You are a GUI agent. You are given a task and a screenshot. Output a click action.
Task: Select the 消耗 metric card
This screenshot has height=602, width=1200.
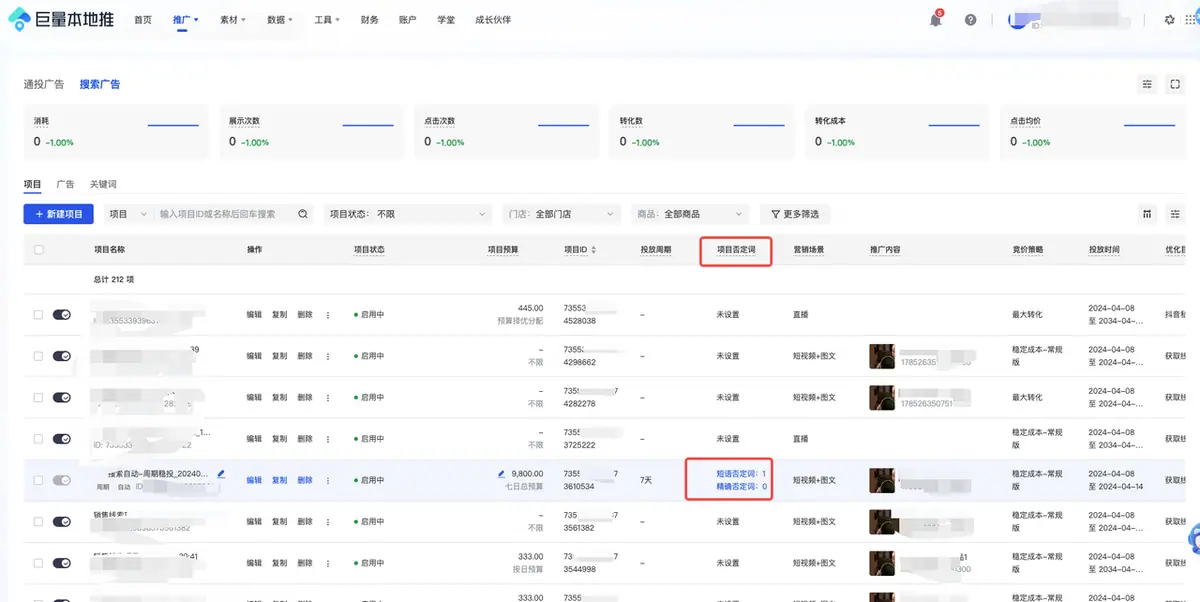pyautogui.click(x=116, y=131)
